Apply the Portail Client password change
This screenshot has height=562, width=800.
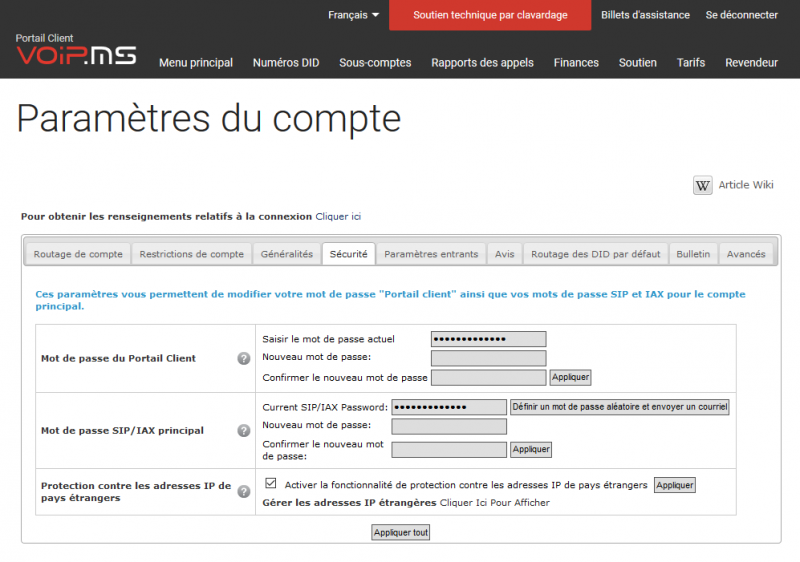(570, 377)
